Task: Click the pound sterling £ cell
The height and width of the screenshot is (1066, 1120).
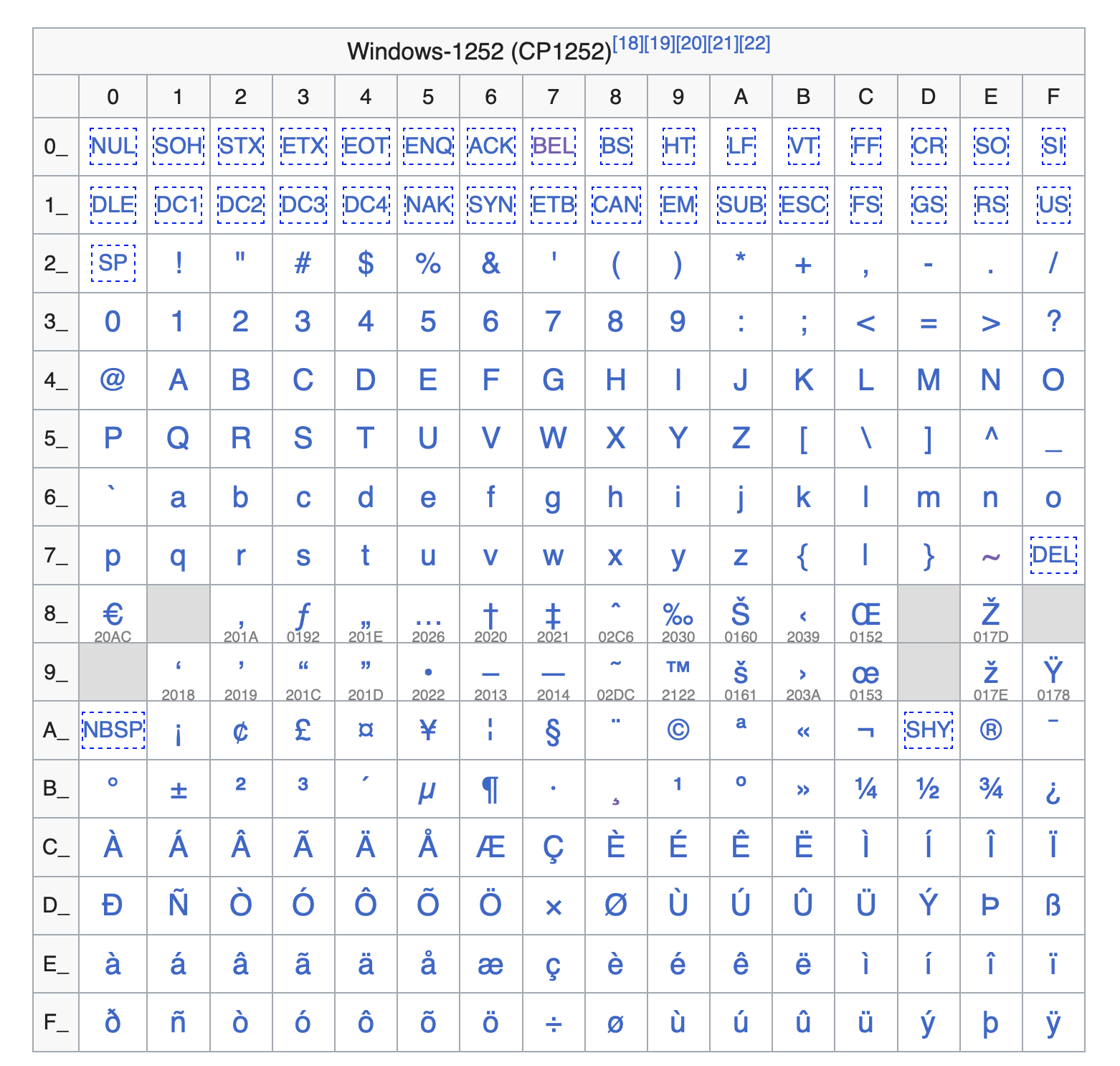Action: tap(303, 730)
